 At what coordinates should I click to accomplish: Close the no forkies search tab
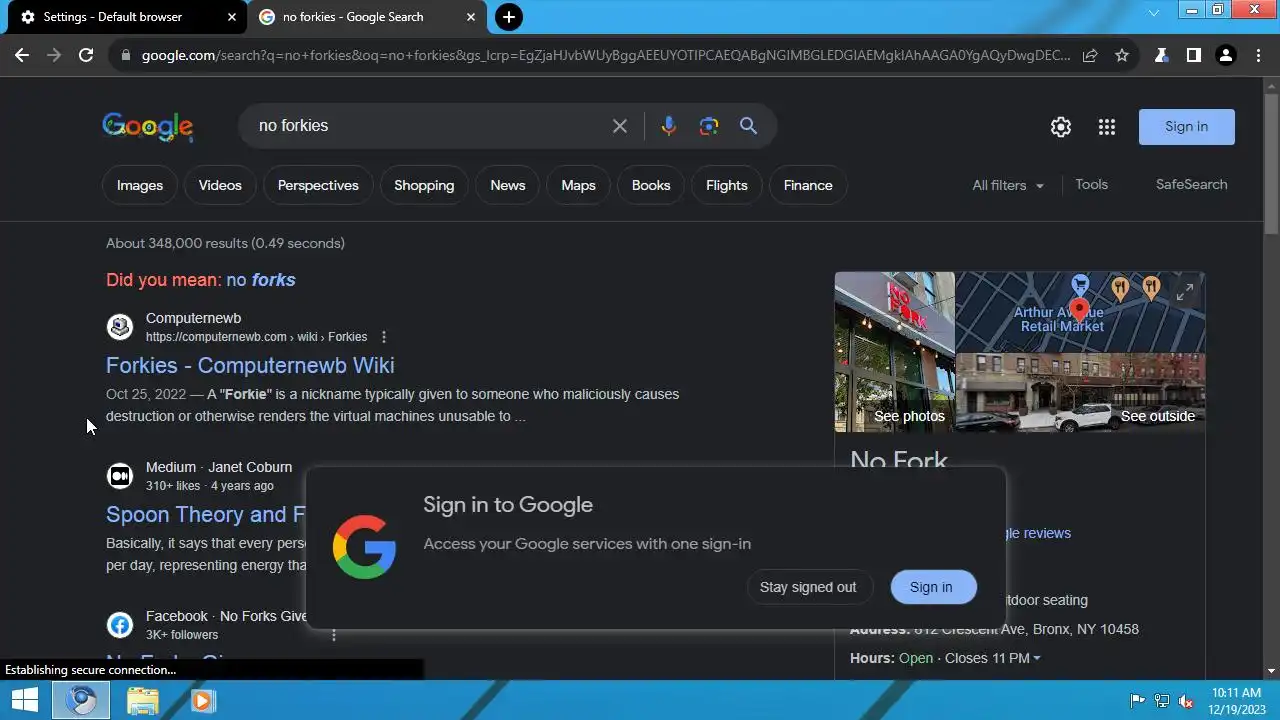click(471, 17)
